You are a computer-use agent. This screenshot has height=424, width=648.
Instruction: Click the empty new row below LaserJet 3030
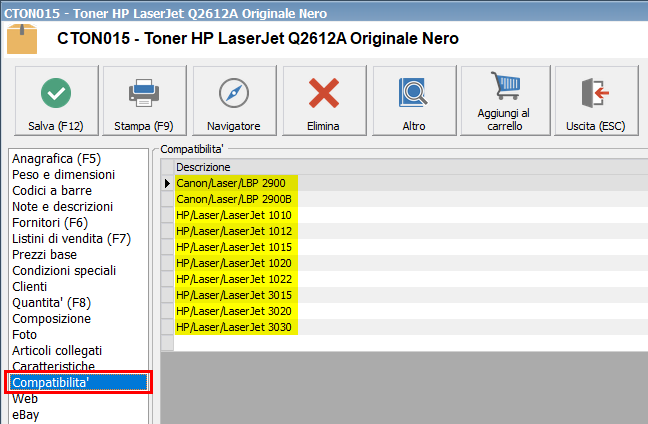(411, 343)
